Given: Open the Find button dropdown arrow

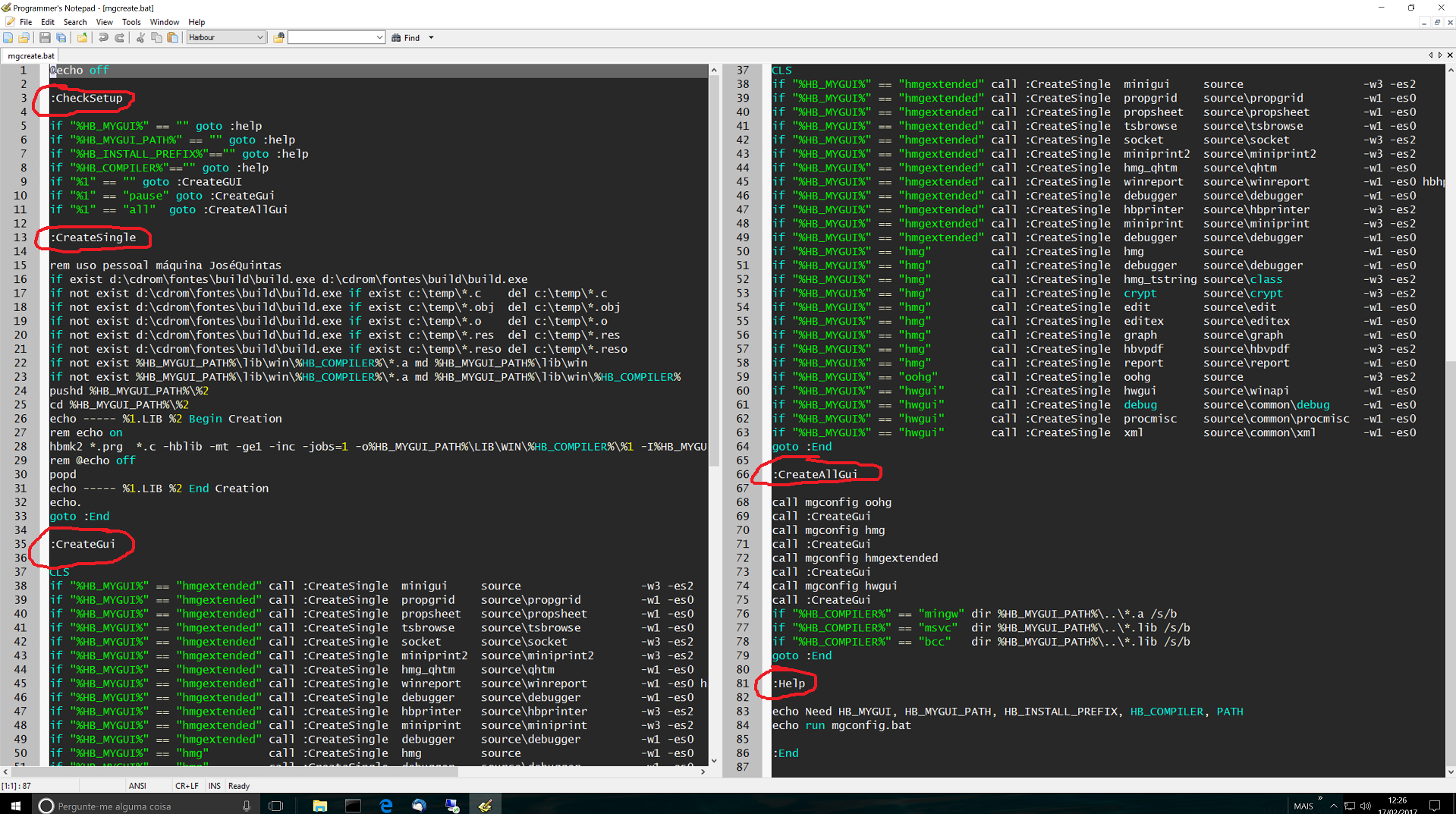Looking at the screenshot, I should [x=431, y=37].
